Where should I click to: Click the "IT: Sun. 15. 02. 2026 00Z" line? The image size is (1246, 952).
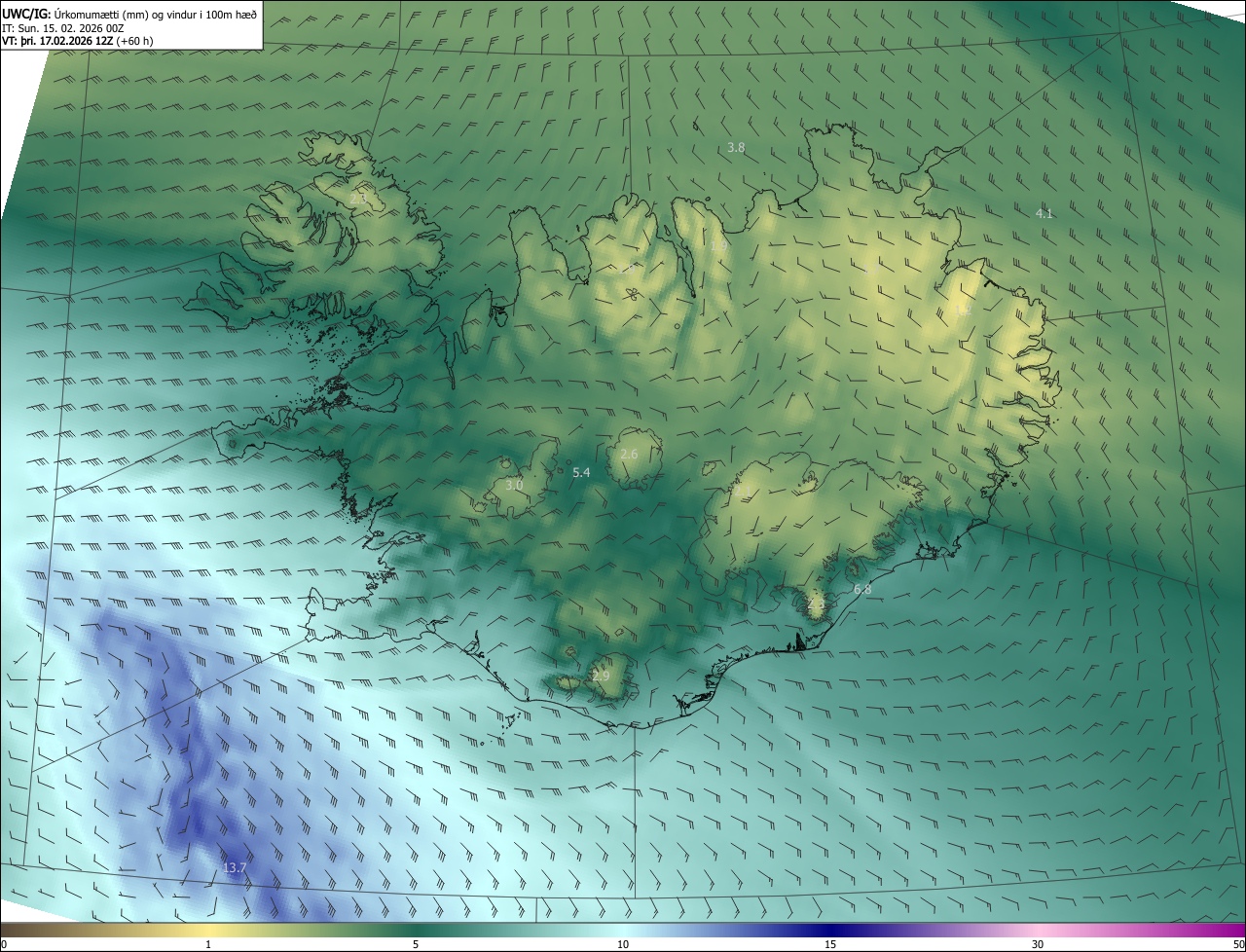[64, 28]
